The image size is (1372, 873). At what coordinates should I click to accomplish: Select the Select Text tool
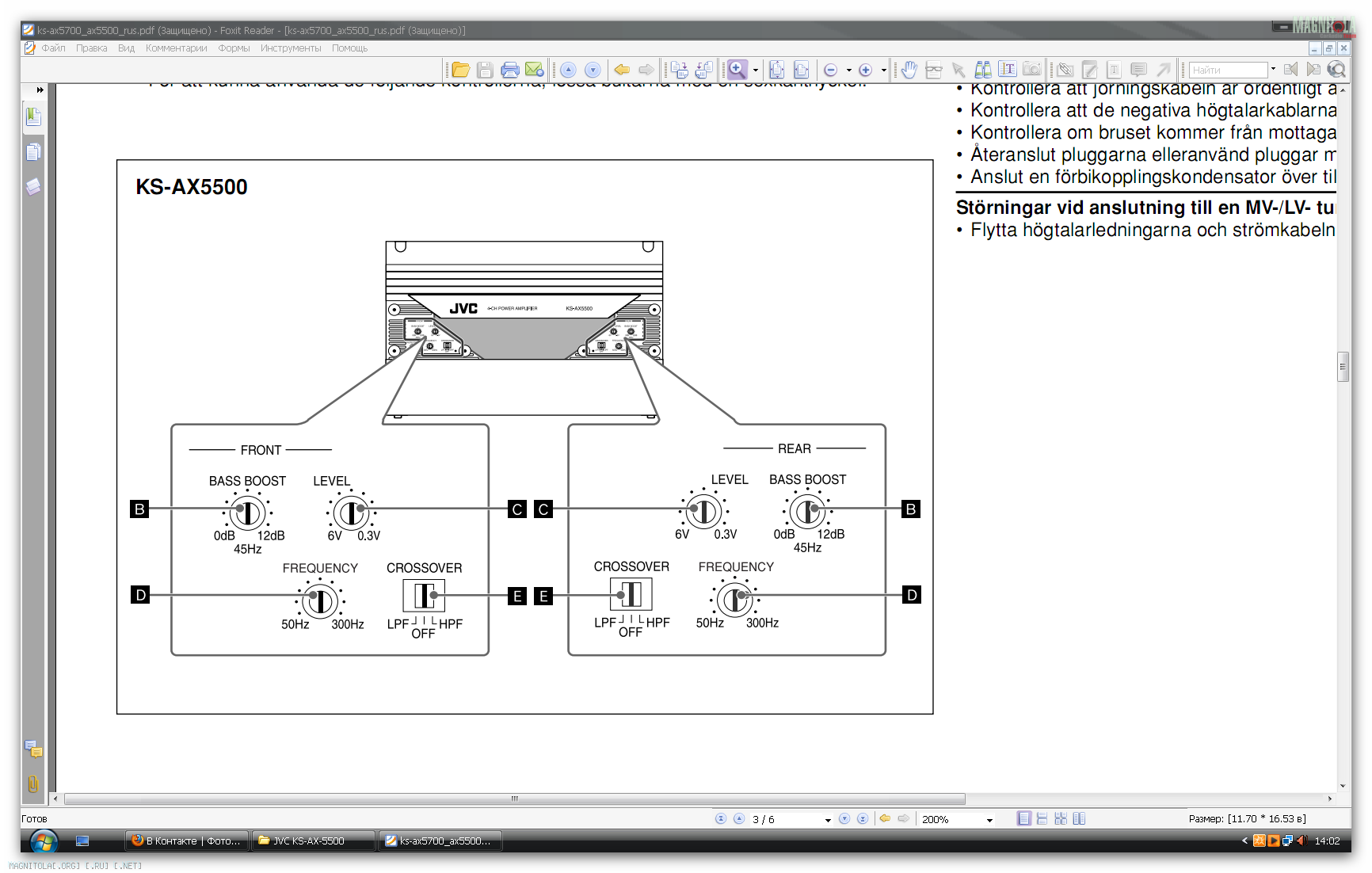[x=1008, y=70]
